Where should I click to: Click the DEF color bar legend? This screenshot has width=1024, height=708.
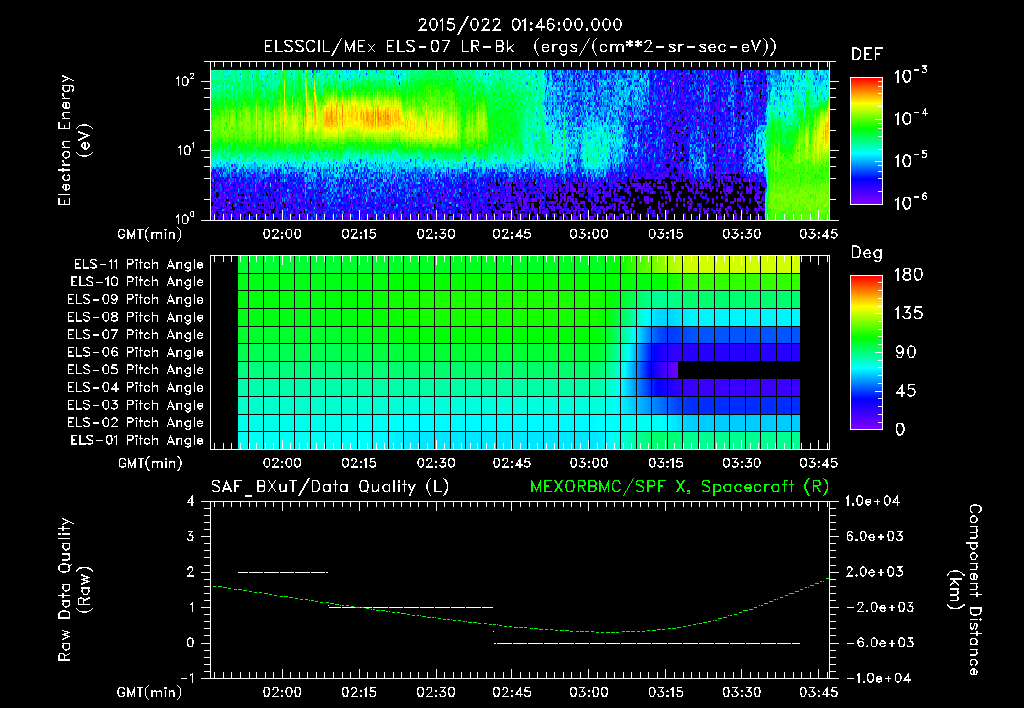[x=867, y=141]
